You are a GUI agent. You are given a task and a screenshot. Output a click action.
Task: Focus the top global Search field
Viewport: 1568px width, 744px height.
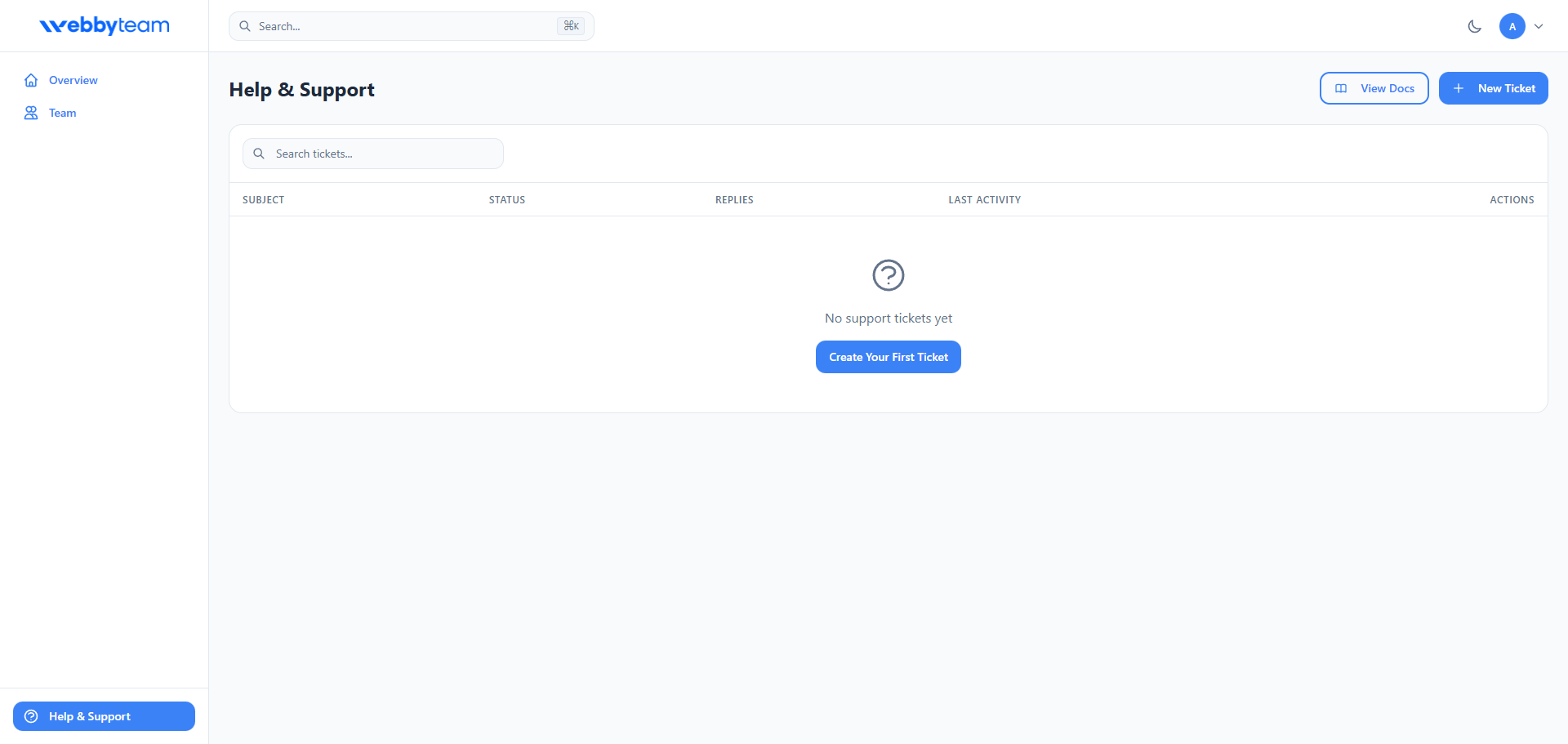click(x=412, y=26)
